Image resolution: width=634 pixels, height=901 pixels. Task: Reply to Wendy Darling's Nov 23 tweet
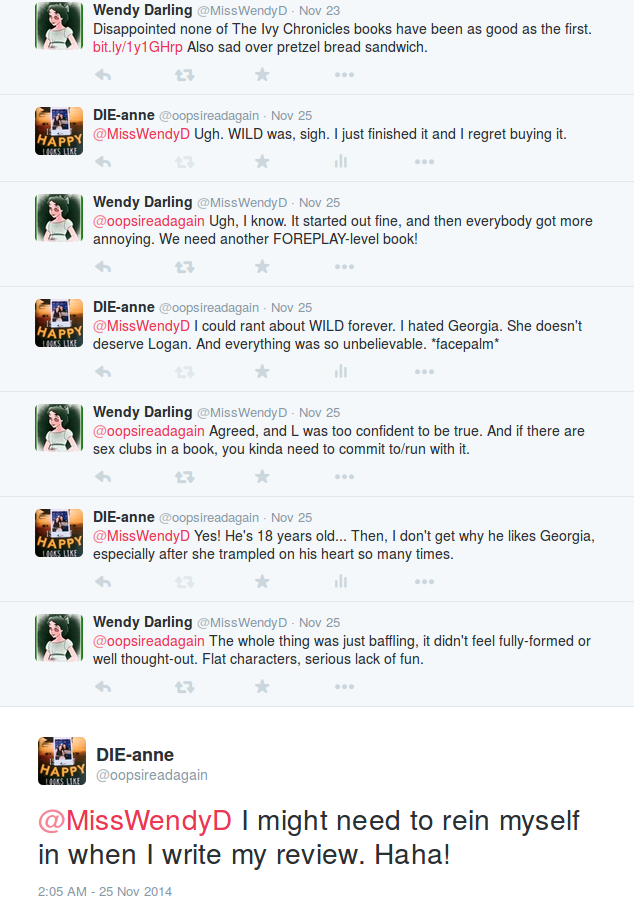coord(103,75)
